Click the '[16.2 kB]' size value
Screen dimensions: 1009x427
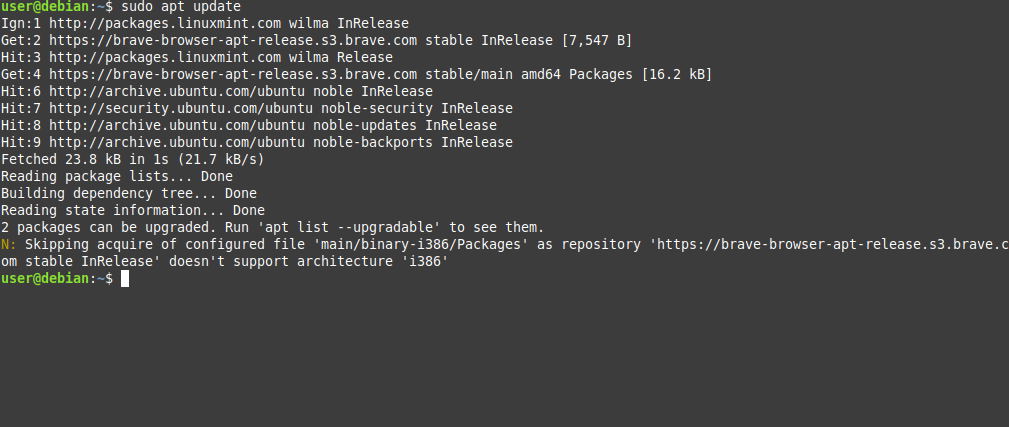pos(677,75)
